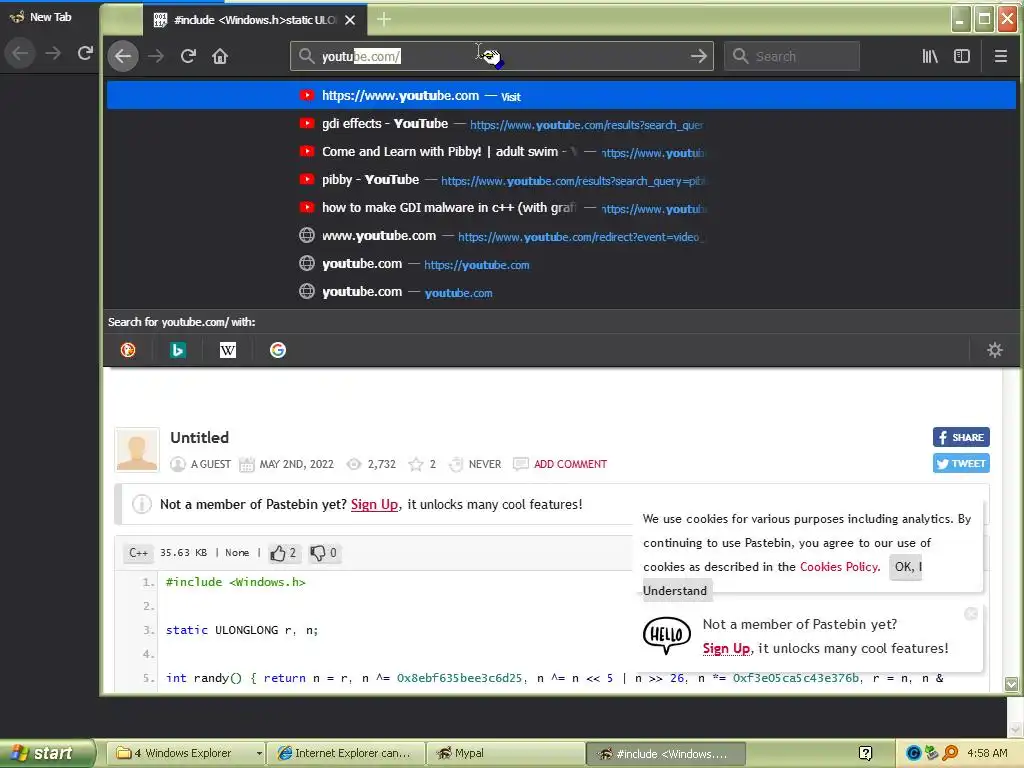This screenshot has width=1024, height=768.
Task: Open the 4 Windows Explorer taskbar group
Action: [188, 753]
